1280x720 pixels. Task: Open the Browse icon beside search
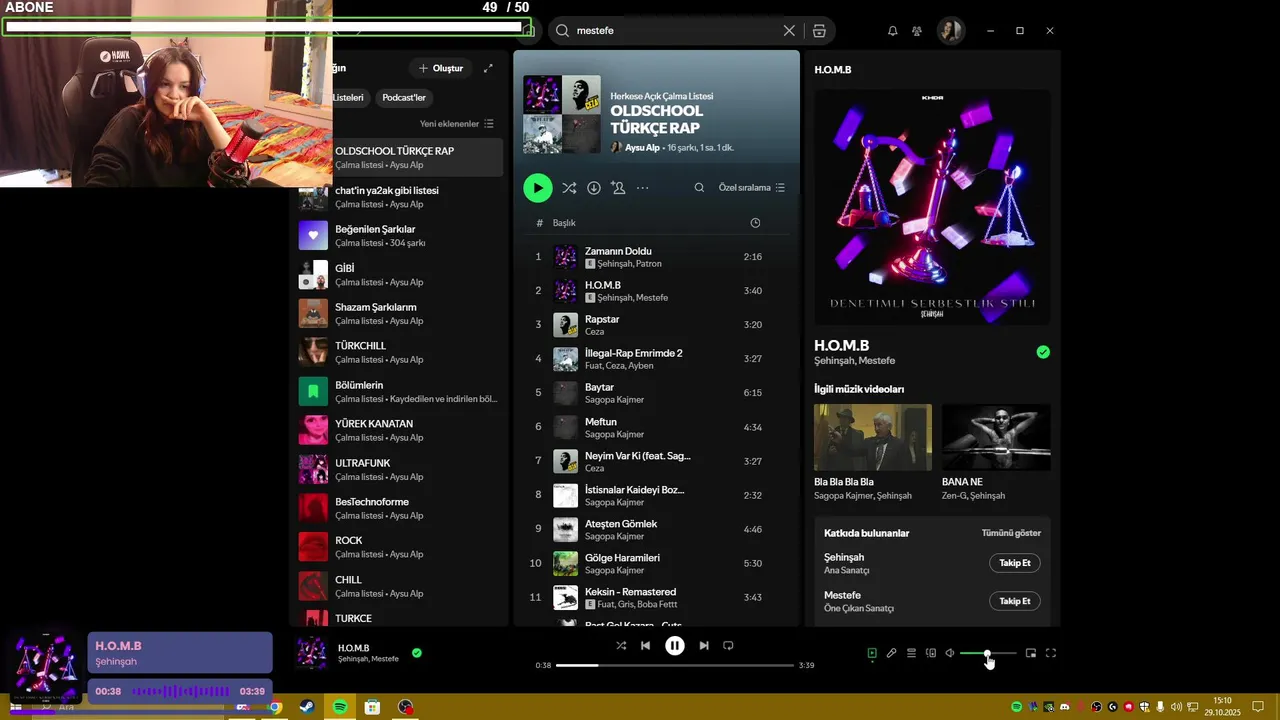[x=819, y=31]
